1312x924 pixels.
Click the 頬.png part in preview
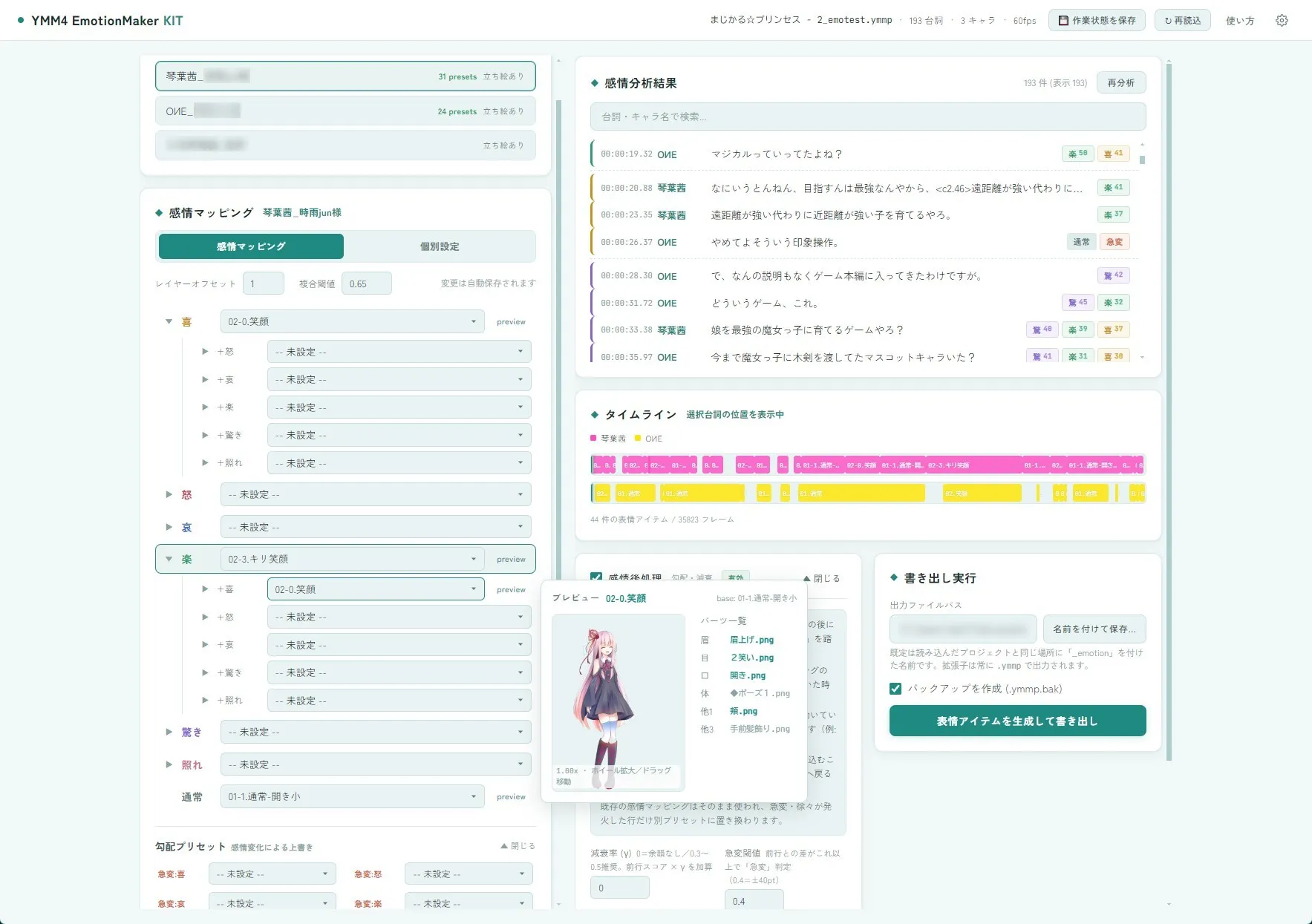pyautogui.click(x=743, y=711)
